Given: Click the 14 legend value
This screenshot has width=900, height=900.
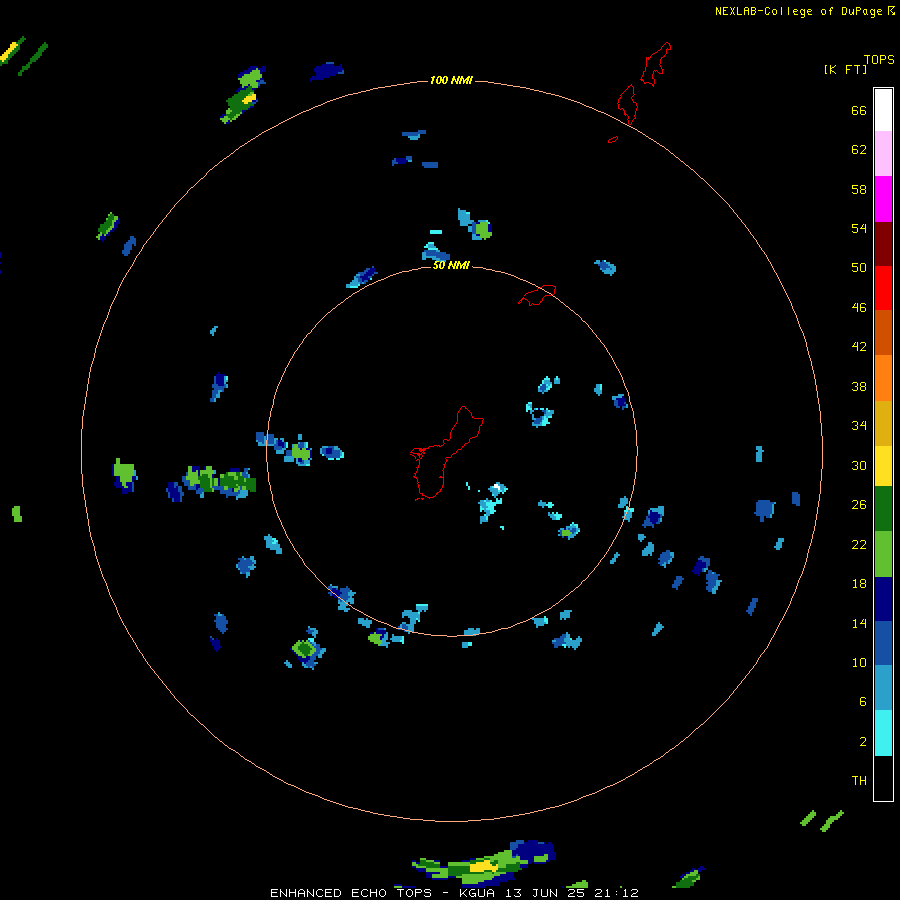Looking at the screenshot, I should coord(859,623).
